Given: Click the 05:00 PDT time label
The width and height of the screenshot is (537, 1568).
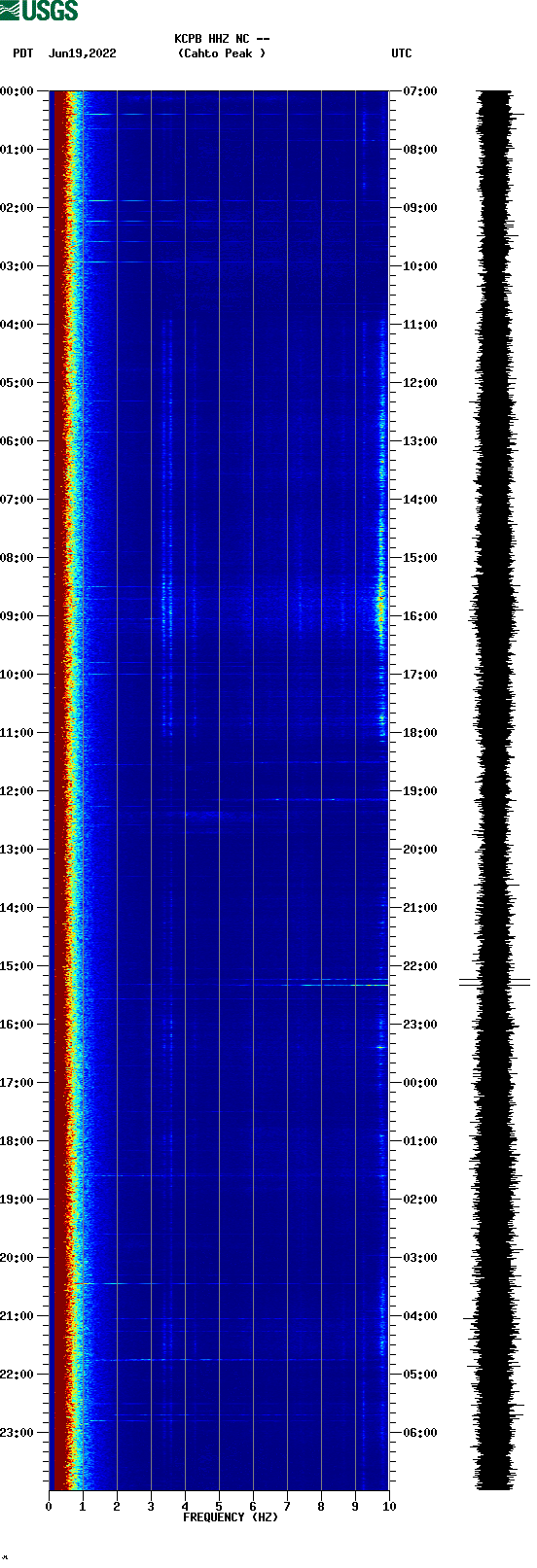Looking at the screenshot, I should [18, 383].
